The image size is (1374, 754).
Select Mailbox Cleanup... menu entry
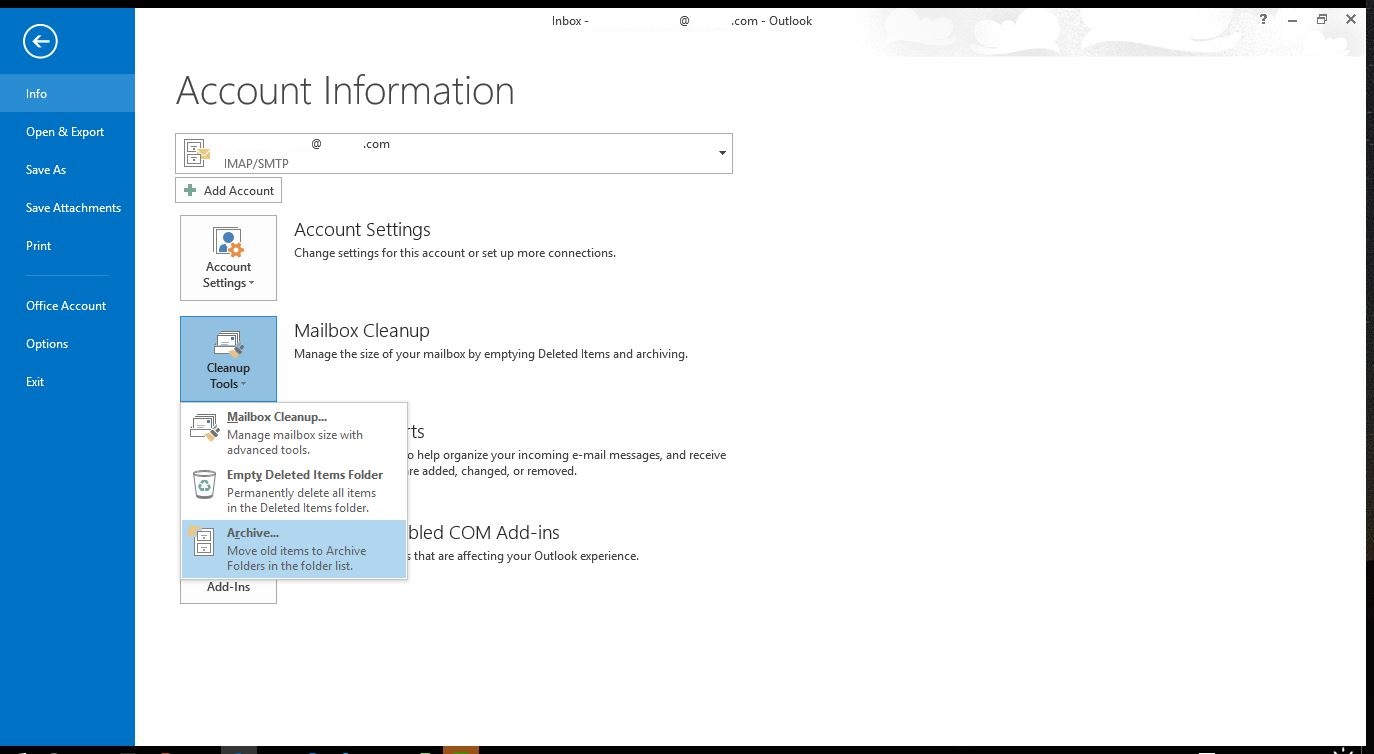[x=294, y=432]
